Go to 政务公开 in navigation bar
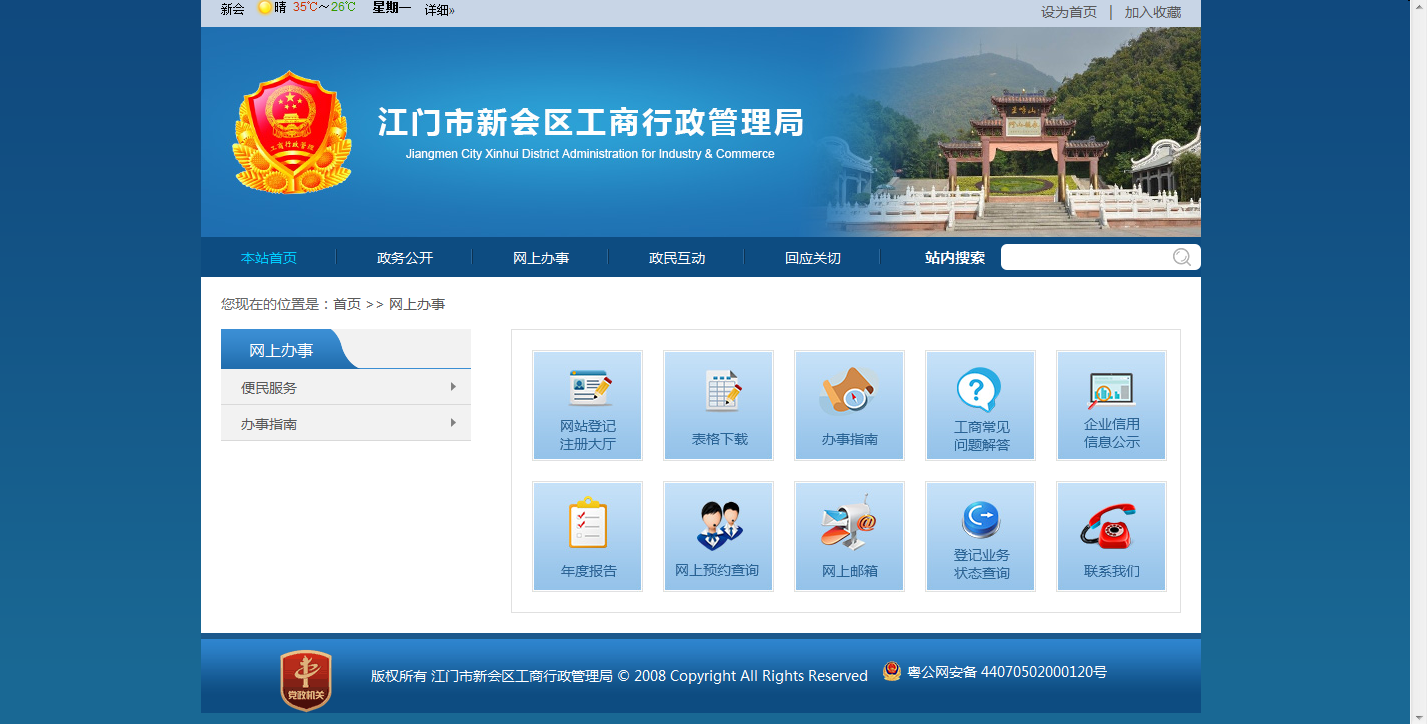This screenshot has height=724, width=1427. (405, 258)
